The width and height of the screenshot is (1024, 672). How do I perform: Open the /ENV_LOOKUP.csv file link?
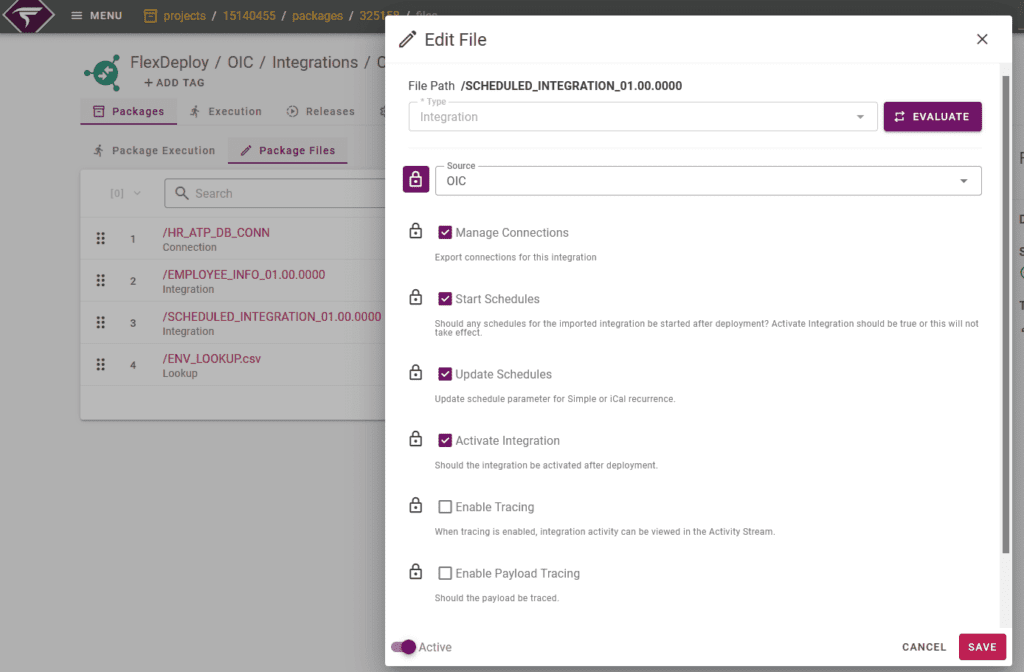coord(212,359)
